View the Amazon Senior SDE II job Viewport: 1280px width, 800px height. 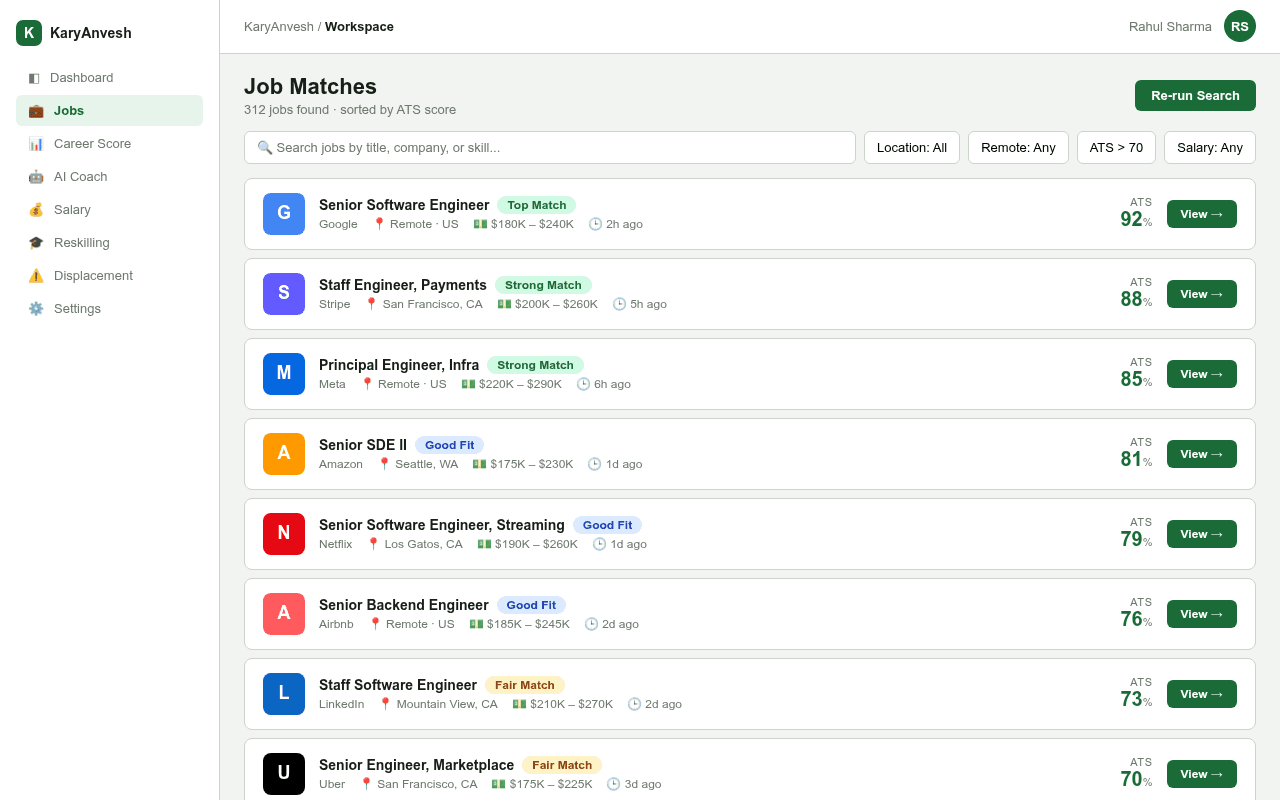click(1202, 454)
